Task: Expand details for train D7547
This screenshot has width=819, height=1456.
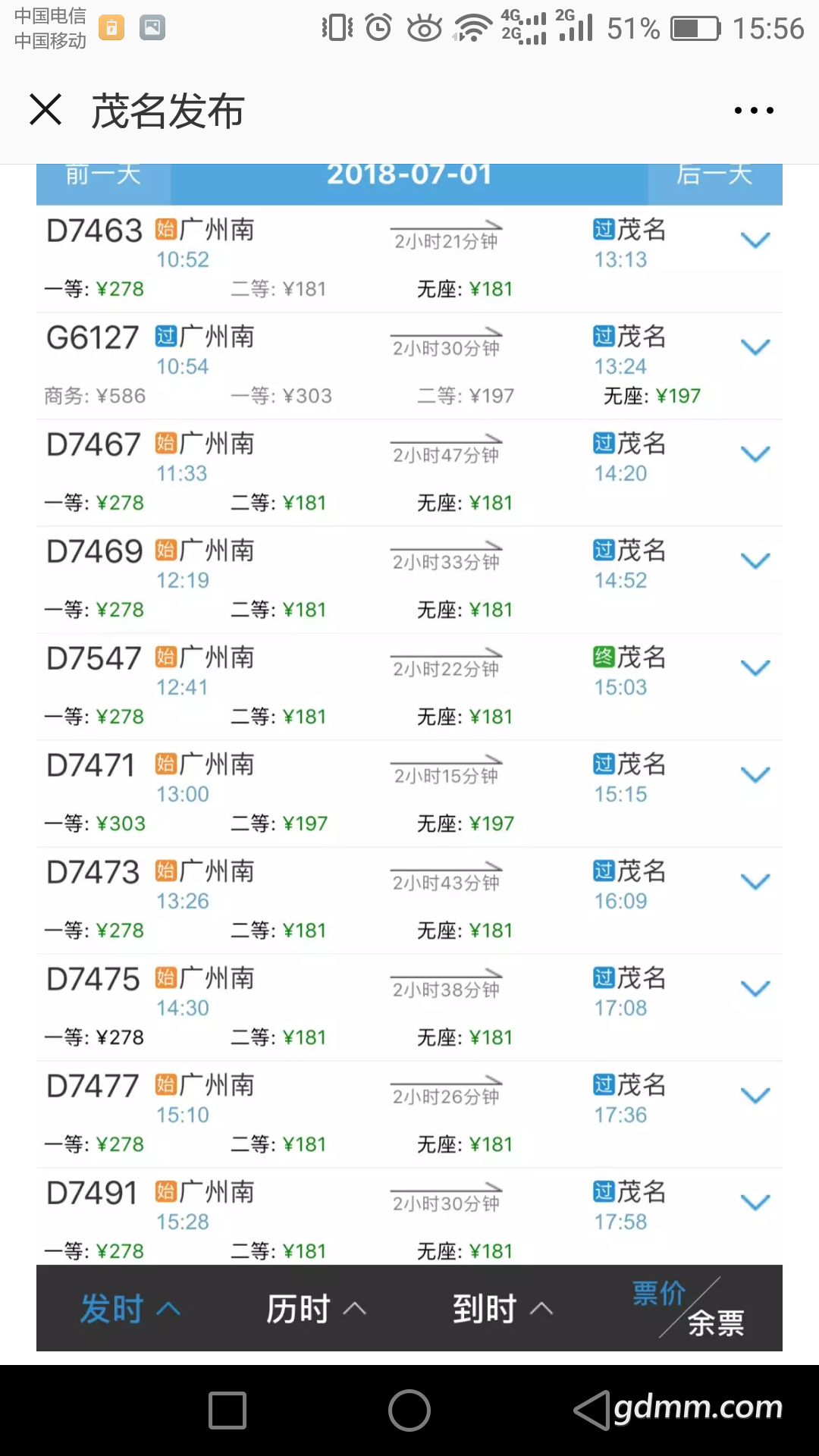Action: pos(755,668)
